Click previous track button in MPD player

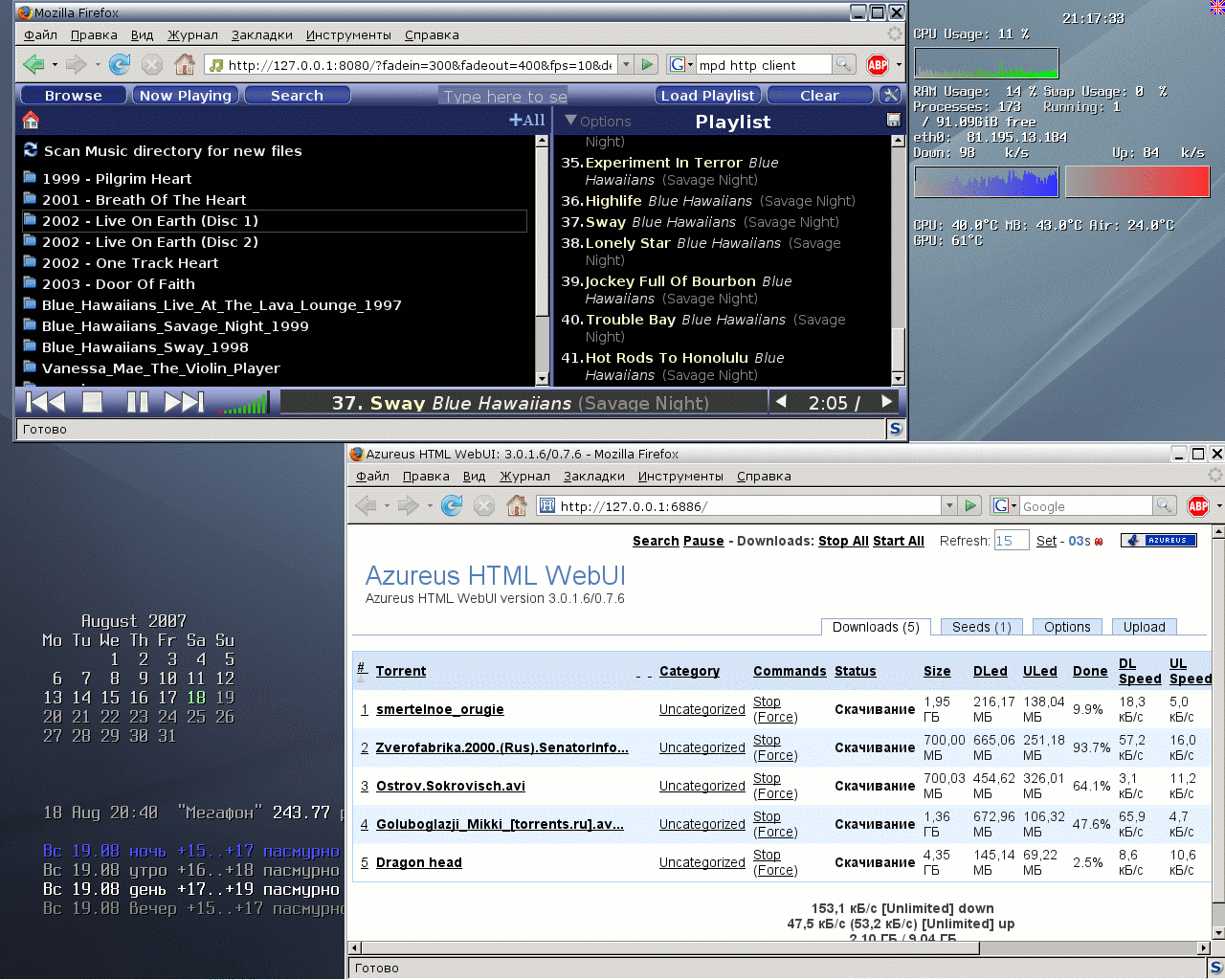[x=45, y=402]
